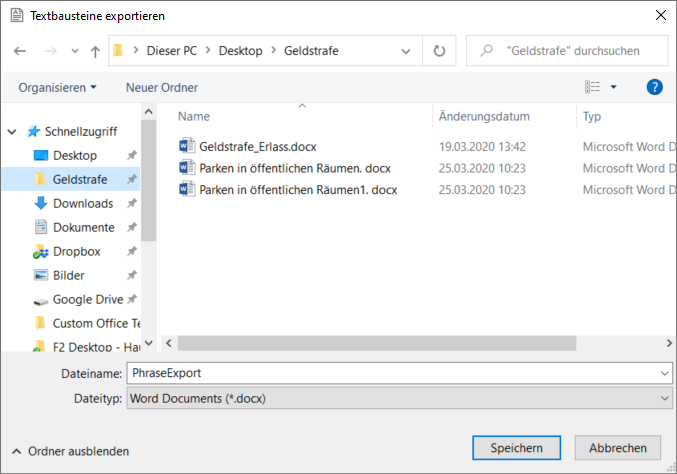Click the horizontal scrollbar of file list
This screenshot has height=474, width=677.
pos(400,342)
